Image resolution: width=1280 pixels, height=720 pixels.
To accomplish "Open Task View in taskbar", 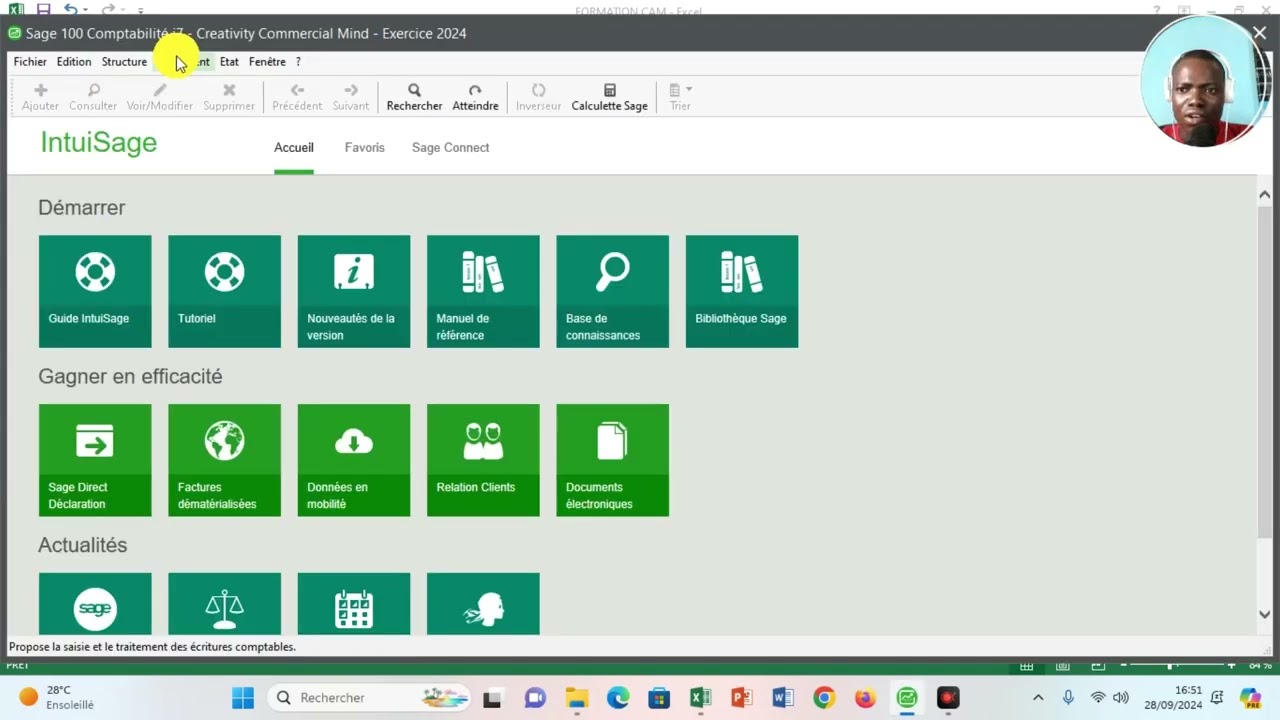I will pos(492,698).
